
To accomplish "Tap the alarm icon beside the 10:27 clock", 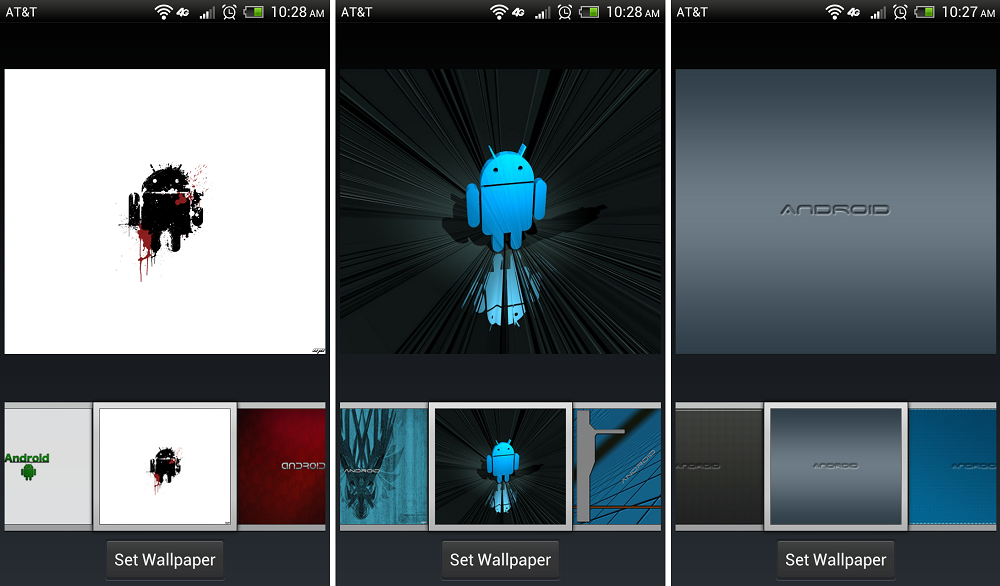I will coord(900,12).
